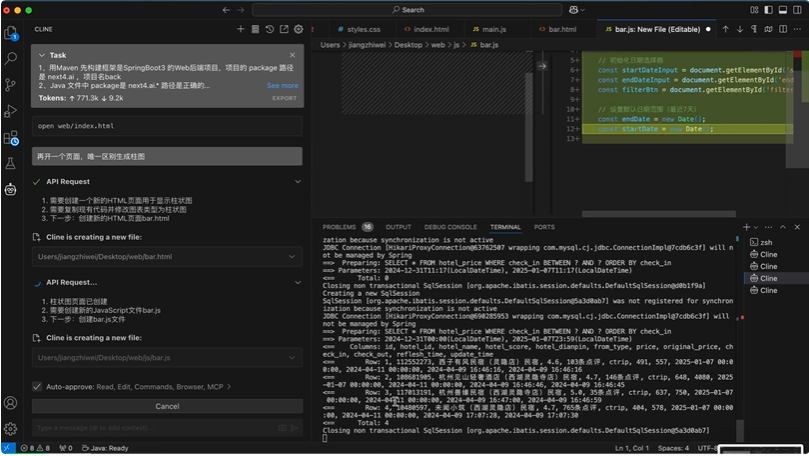Open Cline settings gear in panel header

point(298,29)
